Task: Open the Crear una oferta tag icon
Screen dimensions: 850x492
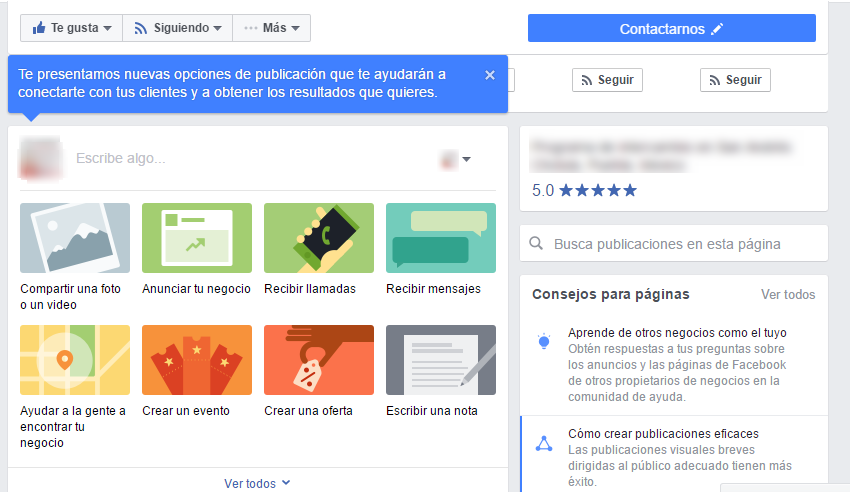Action: point(319,360)
